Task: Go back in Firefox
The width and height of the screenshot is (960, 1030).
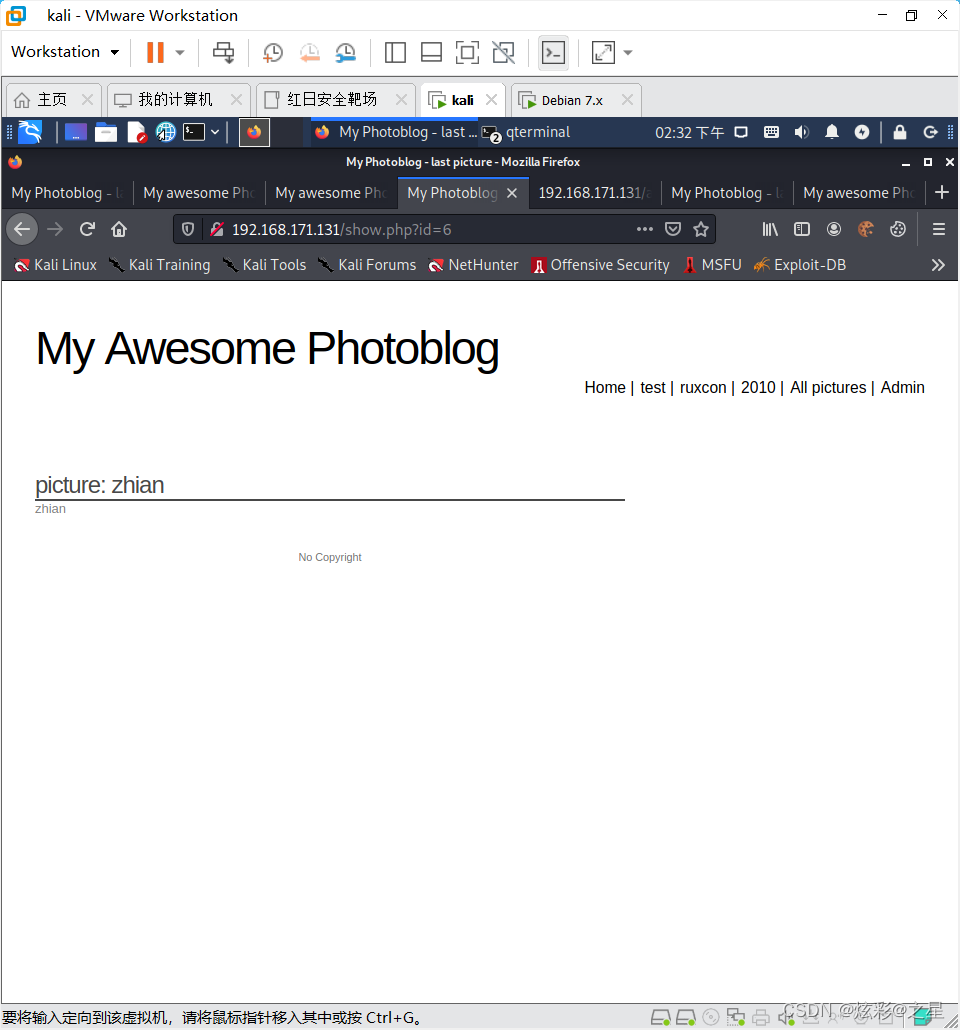Action: click(22, 229)
